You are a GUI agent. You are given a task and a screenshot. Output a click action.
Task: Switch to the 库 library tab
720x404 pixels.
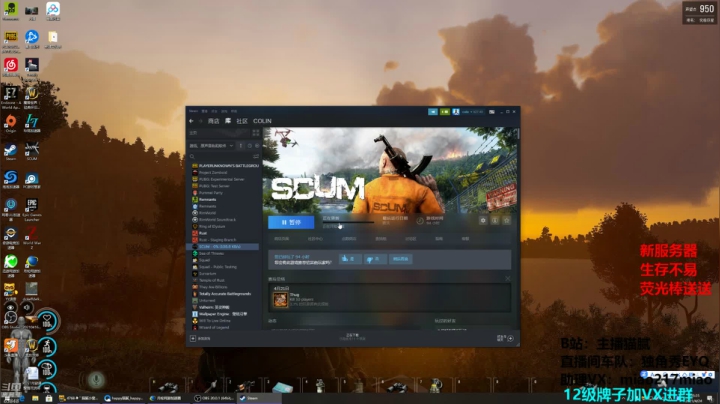(228, 121)
